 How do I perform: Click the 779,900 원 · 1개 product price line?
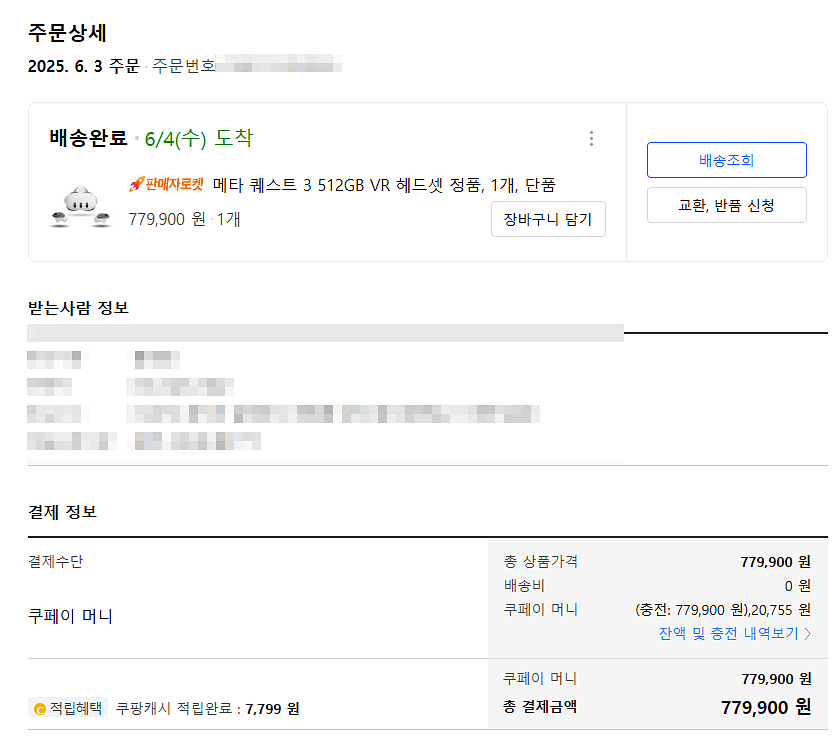[x=184, y=219]
